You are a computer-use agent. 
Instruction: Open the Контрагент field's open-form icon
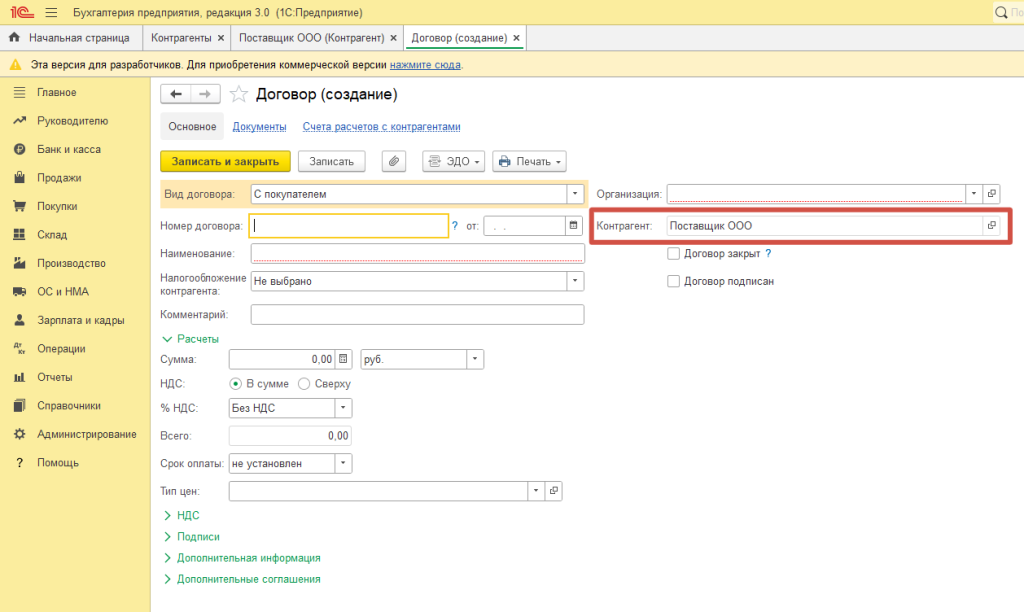click(991, 226)
